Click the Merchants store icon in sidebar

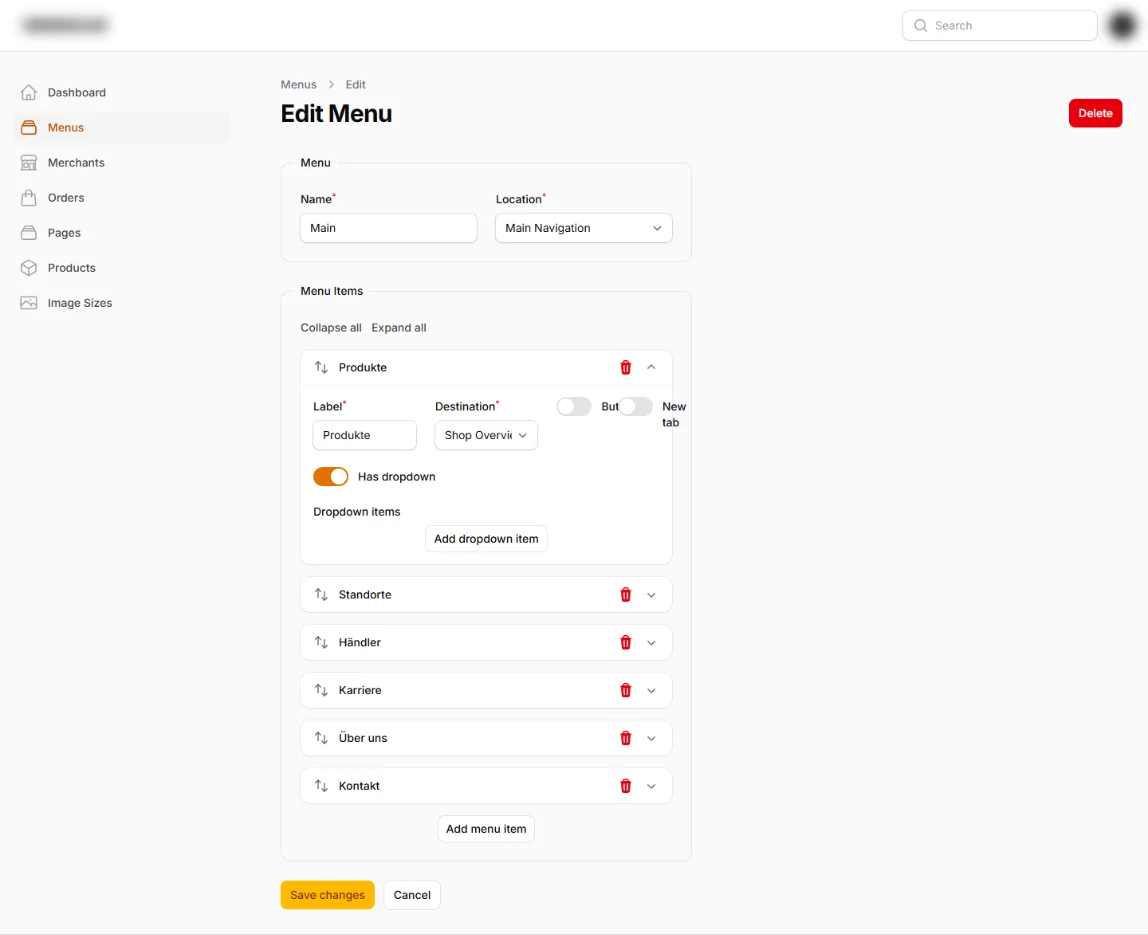(x=29, y=163)
